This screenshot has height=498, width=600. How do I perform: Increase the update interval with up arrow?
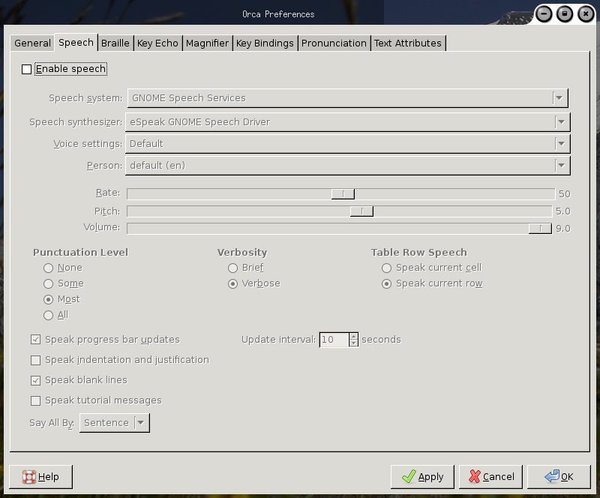tap(354, 336)
